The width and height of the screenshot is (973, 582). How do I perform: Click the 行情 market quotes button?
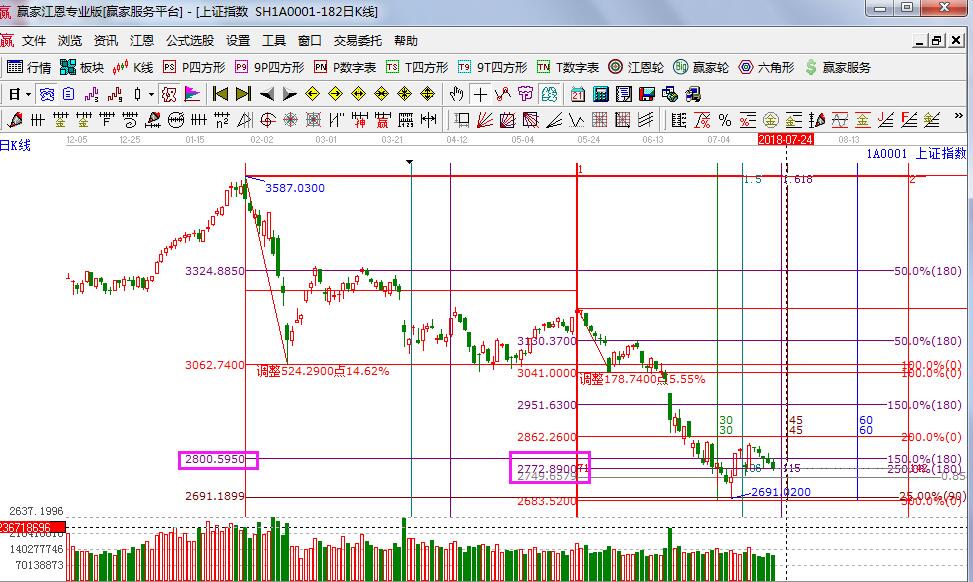pyautogui.click(x=30, y=67)
